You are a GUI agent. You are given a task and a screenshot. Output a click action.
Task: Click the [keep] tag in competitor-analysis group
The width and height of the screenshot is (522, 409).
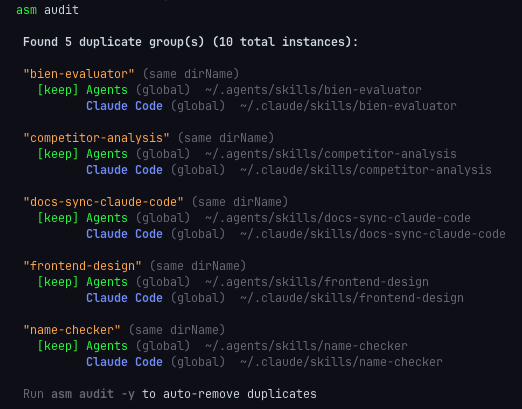point(58,154)
